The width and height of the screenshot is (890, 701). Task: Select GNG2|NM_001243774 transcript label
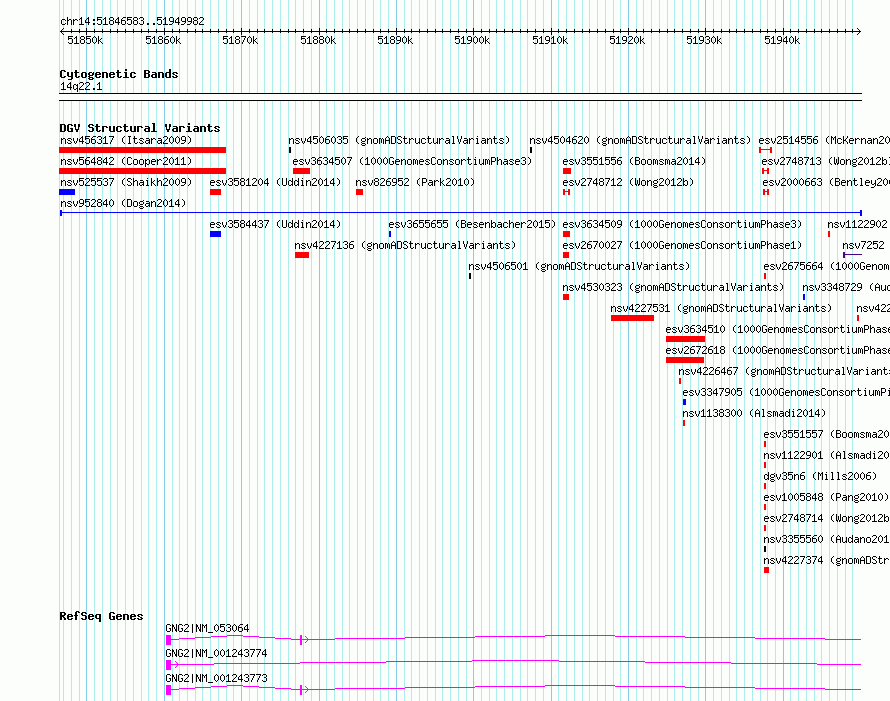(x=216, y=653)
